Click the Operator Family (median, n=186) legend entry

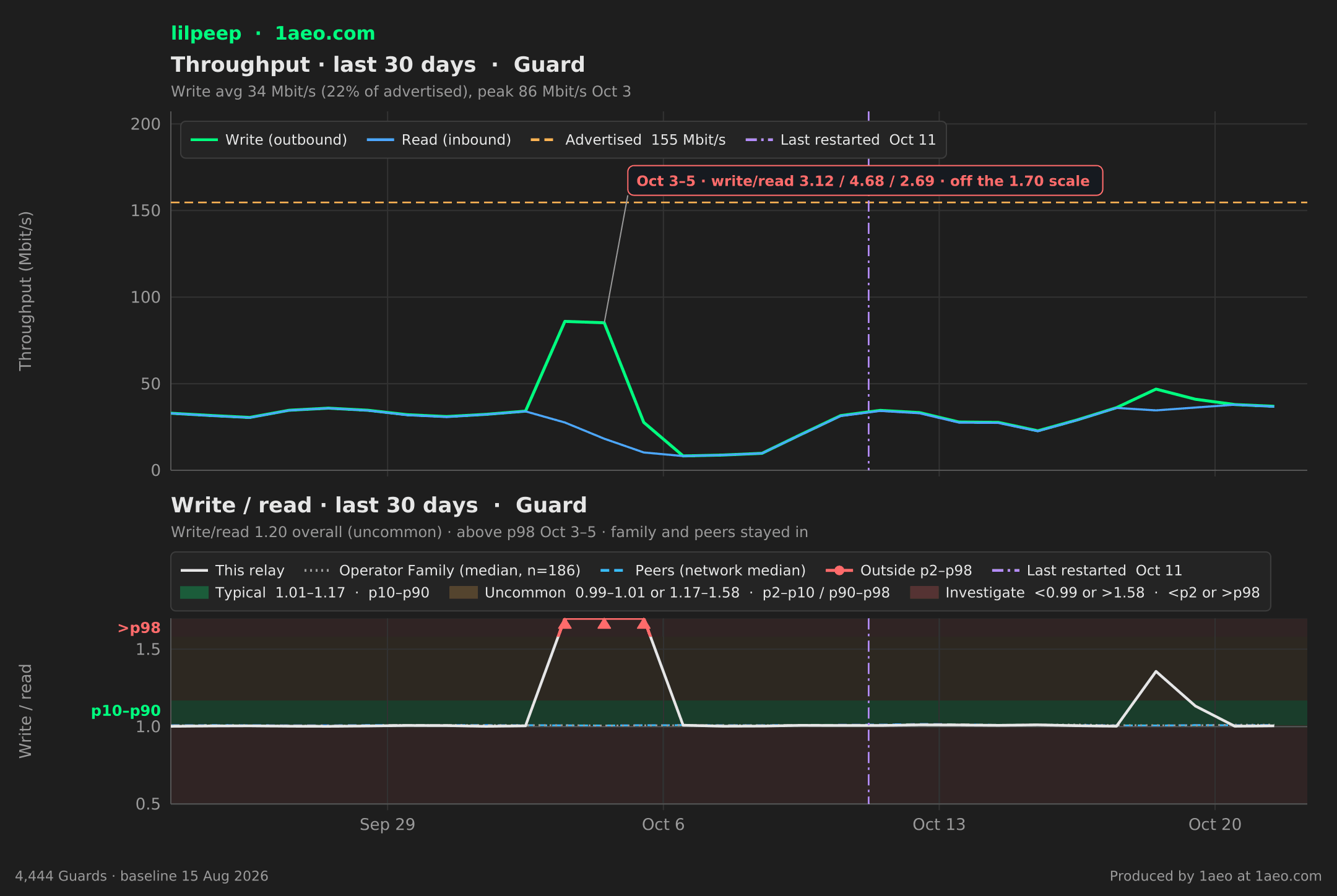(443, 571)
